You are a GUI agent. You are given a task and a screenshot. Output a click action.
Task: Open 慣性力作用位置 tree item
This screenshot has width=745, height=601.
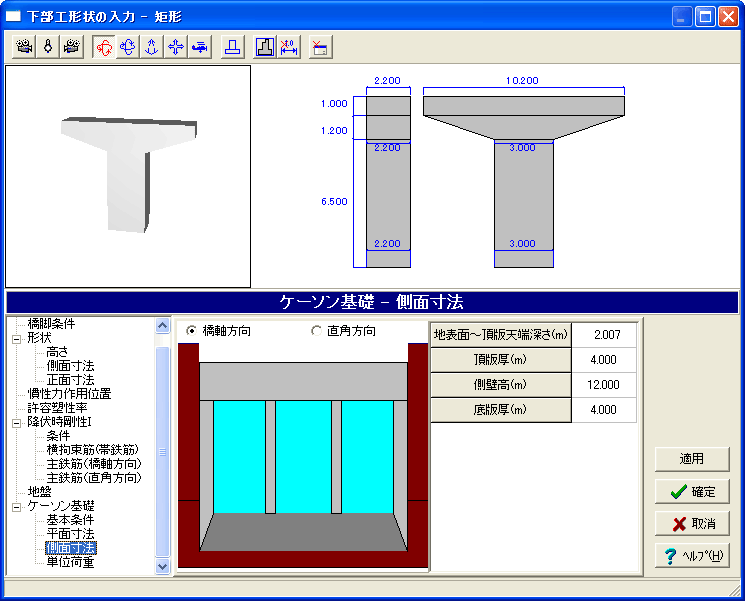[69, 393]
